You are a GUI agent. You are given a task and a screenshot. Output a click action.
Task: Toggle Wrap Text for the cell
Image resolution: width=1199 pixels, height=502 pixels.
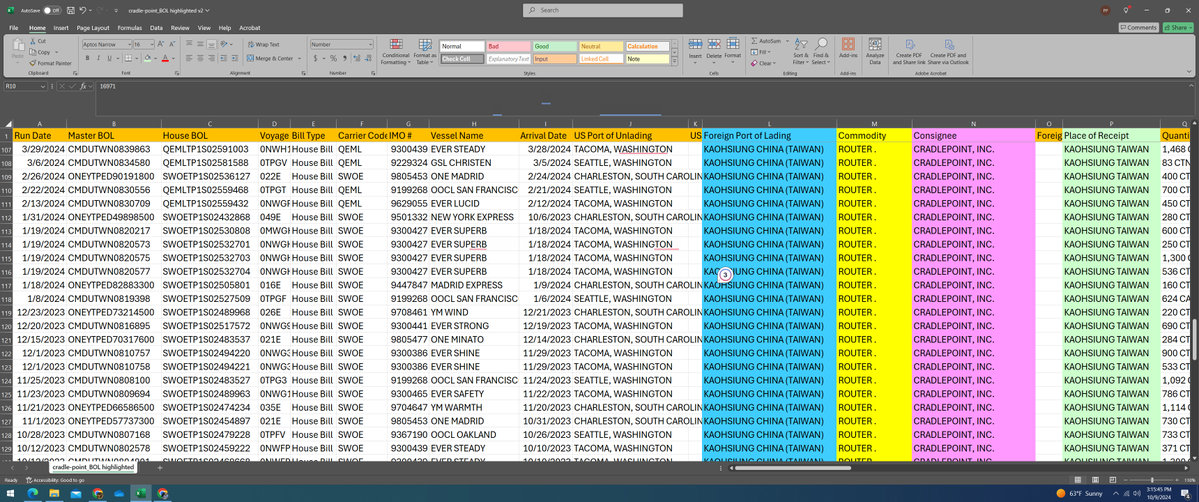[263, 44]
